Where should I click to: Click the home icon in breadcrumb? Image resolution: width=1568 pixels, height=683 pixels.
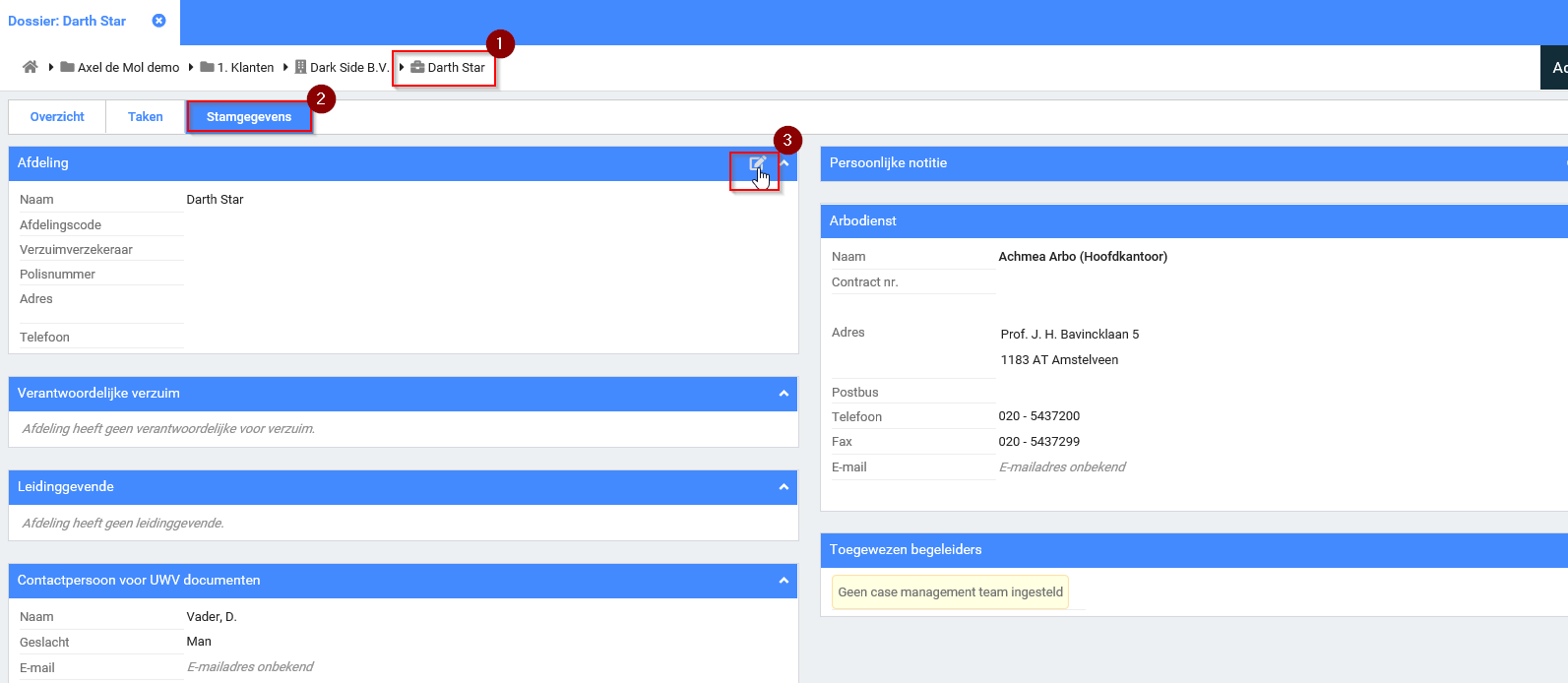click(x=31, y=67)
